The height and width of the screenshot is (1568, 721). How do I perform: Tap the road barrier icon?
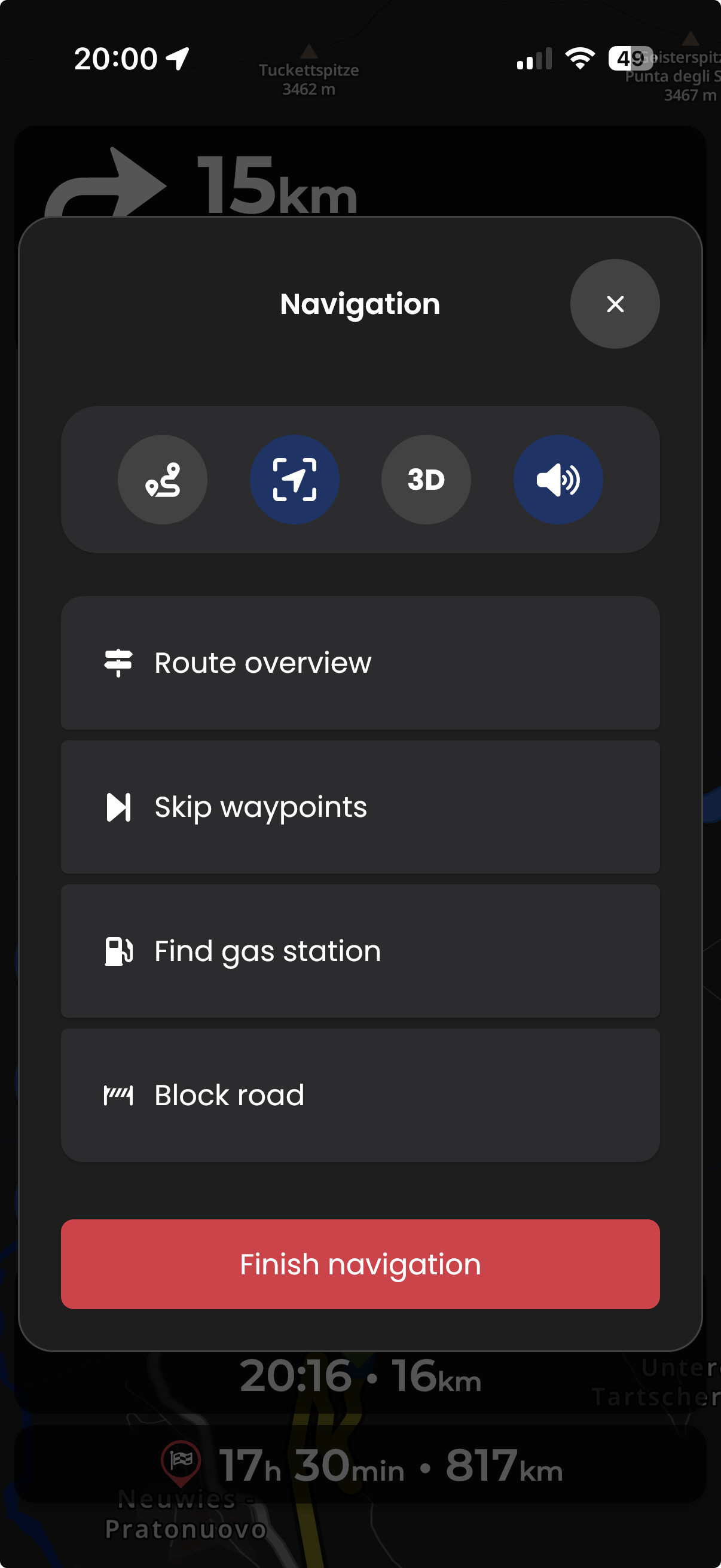(x=118, y=1096)
